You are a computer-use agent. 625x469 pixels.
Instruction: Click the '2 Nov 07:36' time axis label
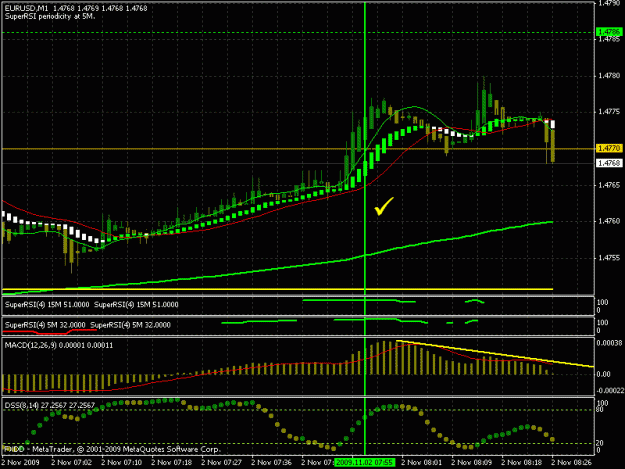click(x=272, y=462)
